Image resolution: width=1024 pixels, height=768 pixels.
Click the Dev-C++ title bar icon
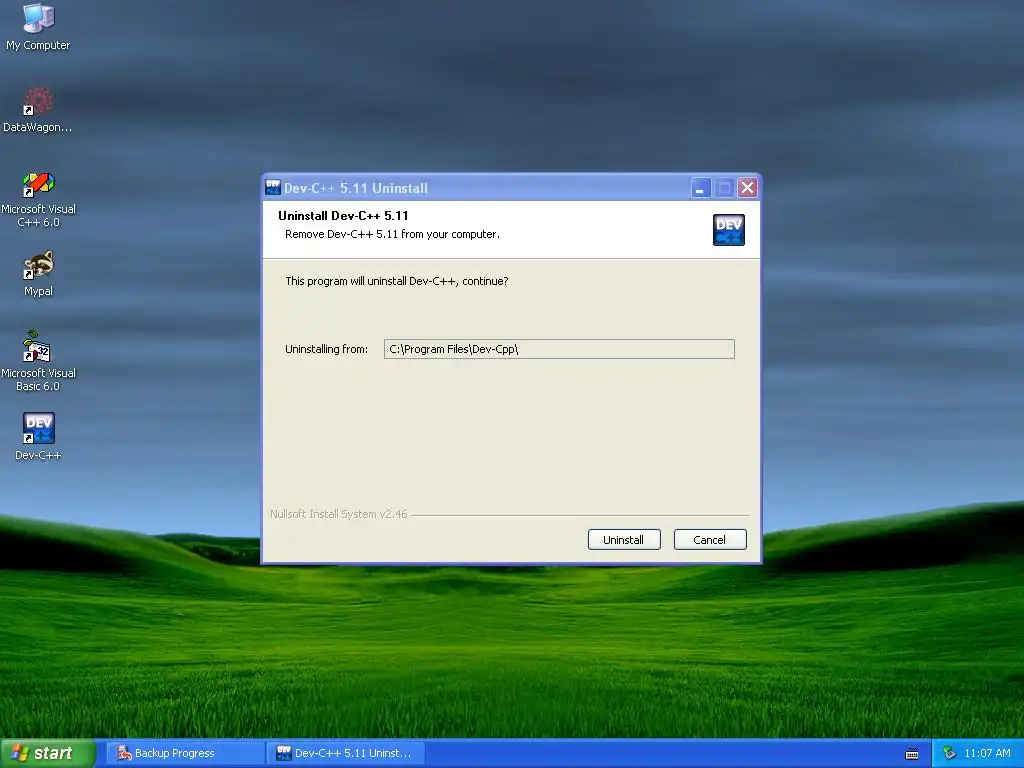click(273, 187)
